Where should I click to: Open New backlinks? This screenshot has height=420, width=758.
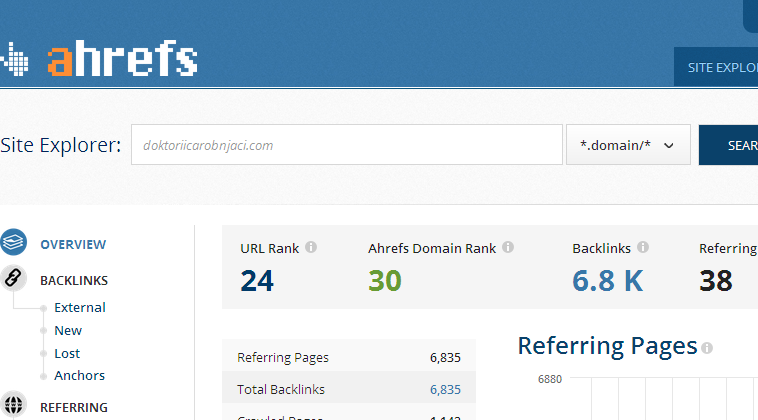(x=68, y=331)
